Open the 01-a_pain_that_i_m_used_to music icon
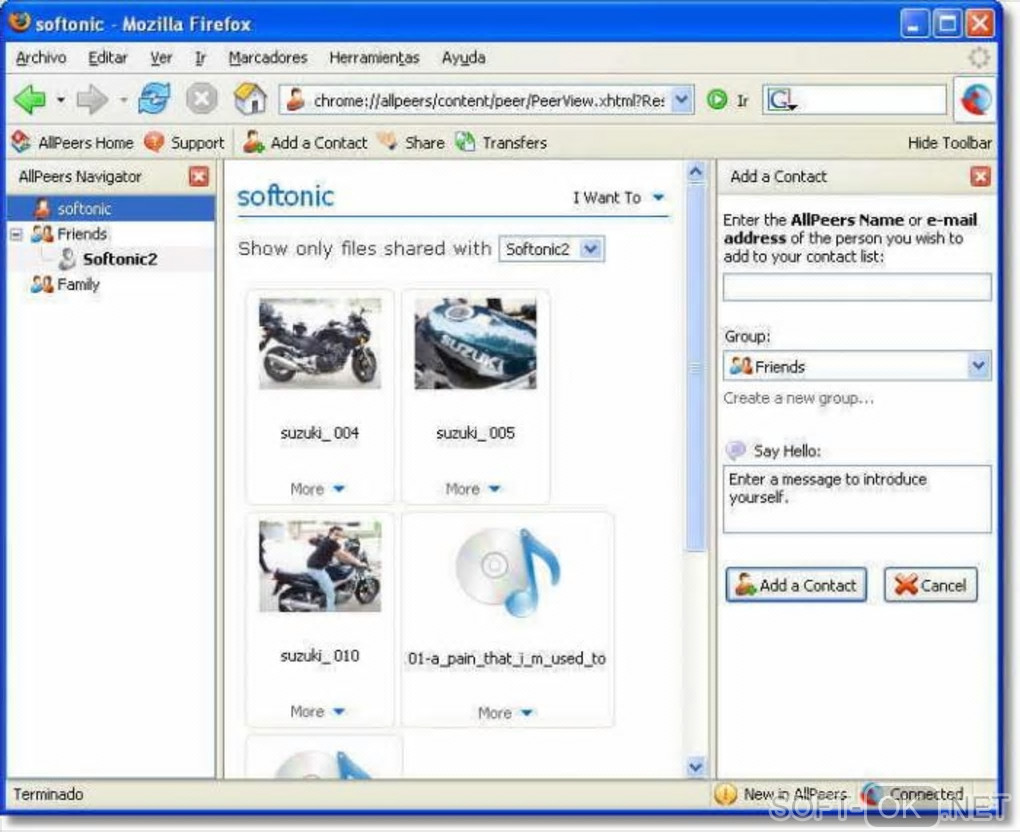This screenshot has height=832, width=1020. click(507, 572)
